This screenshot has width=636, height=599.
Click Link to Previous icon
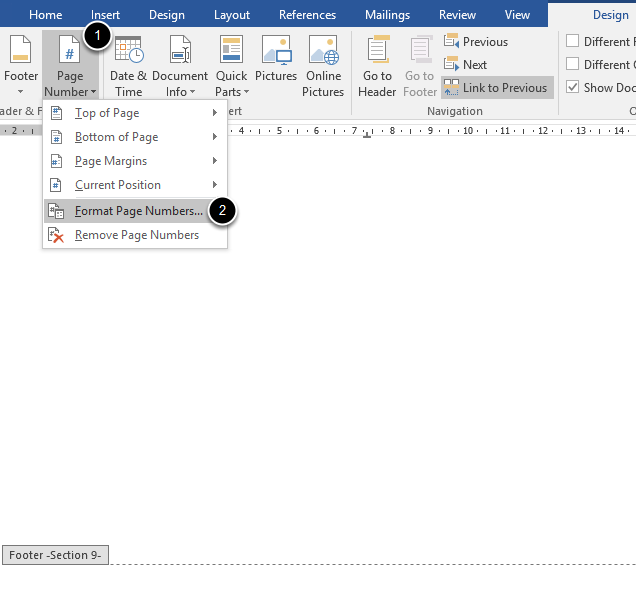coord(451,87)
